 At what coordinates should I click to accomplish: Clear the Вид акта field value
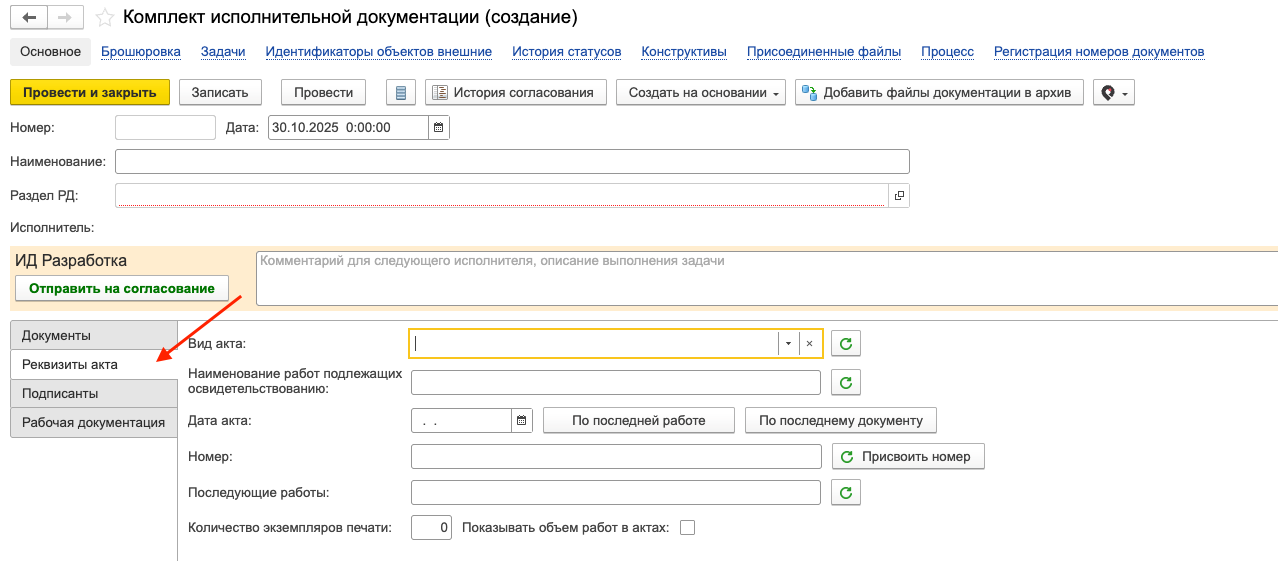[810, 344]
